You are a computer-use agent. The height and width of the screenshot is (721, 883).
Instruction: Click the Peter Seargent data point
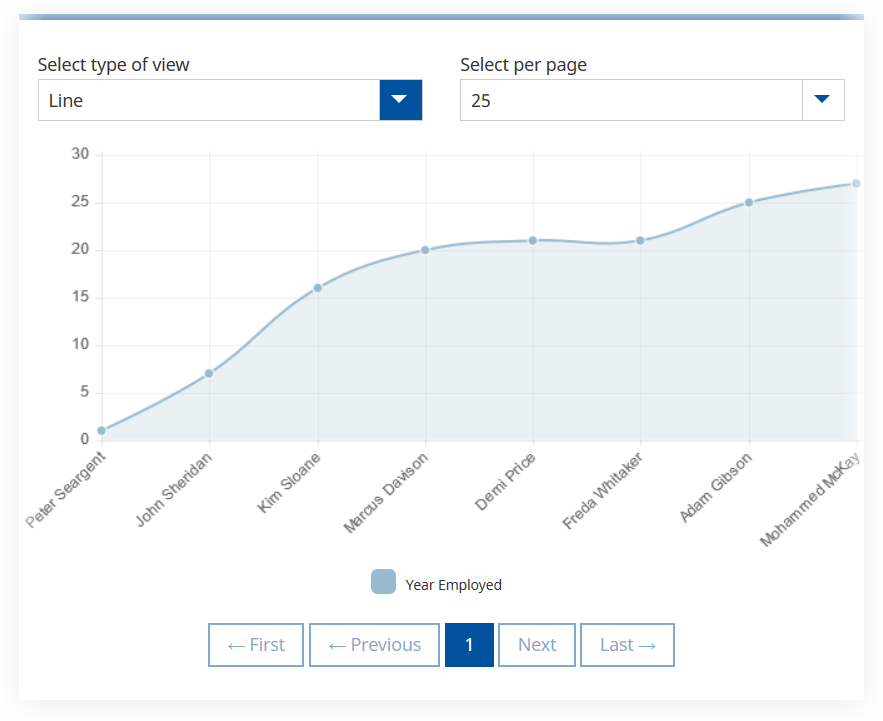click(x=102, y=431)
